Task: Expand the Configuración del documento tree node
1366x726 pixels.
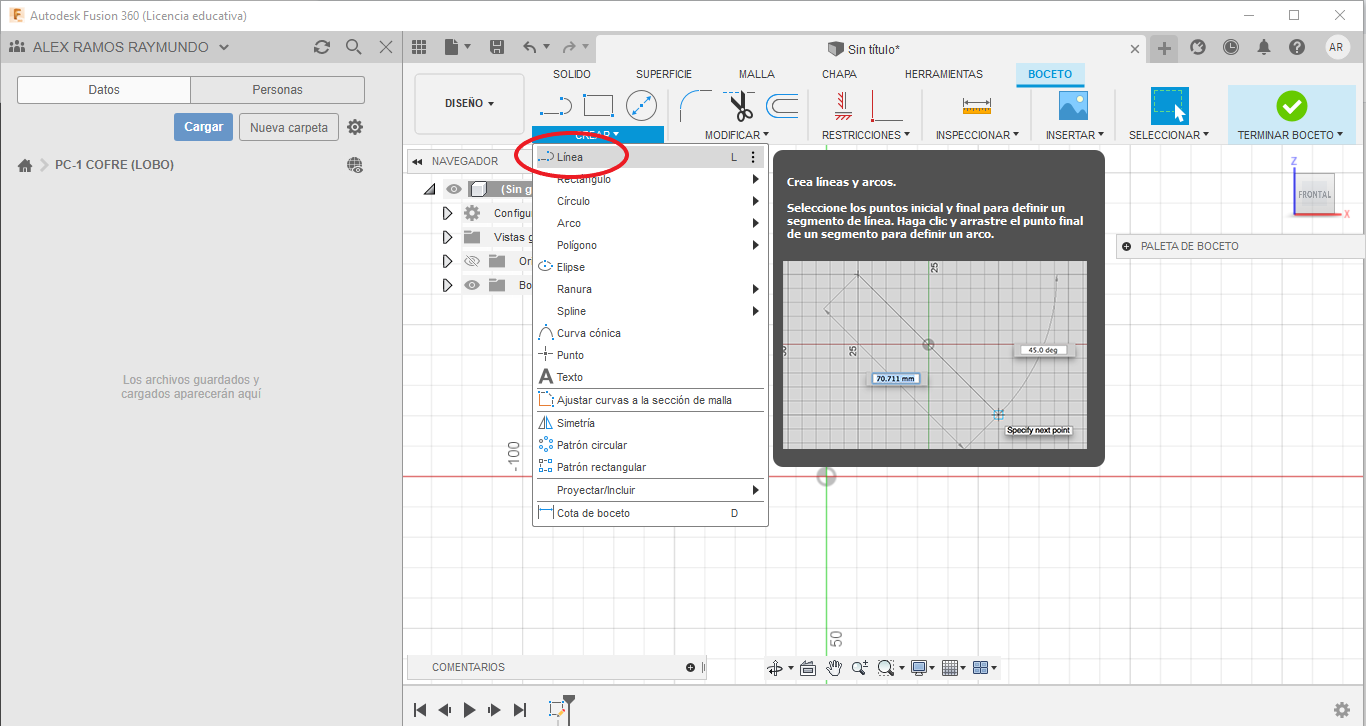Action: point(447,213)
